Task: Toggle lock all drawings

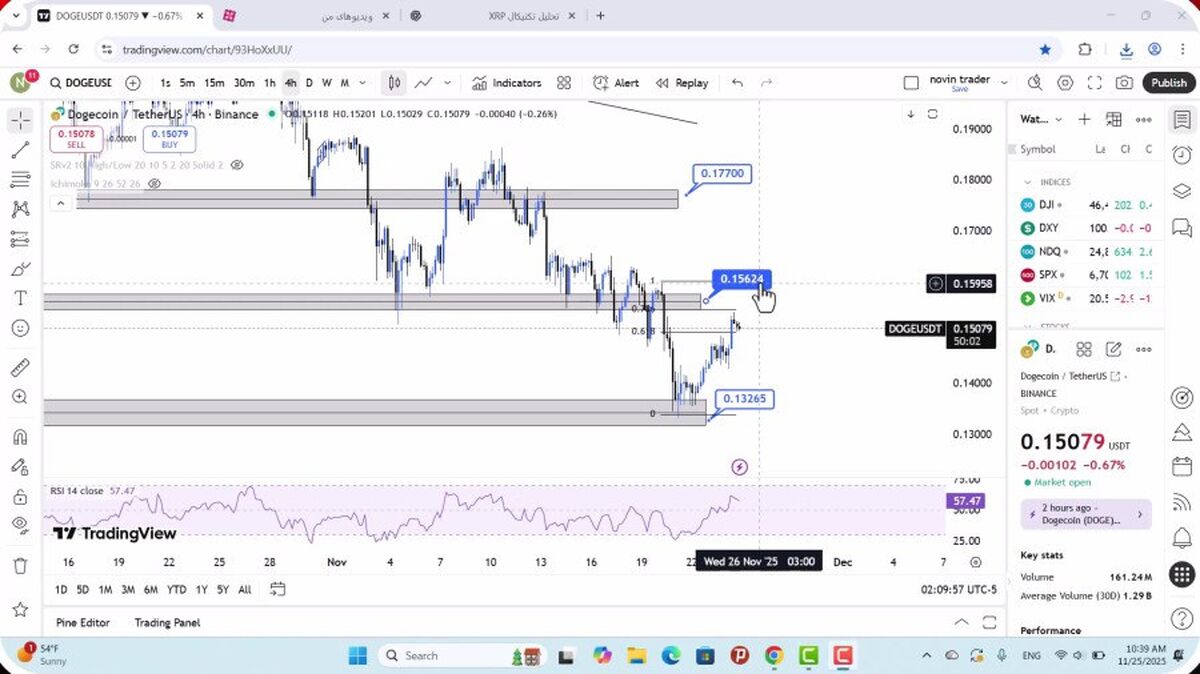Action: tap(20, 497)
